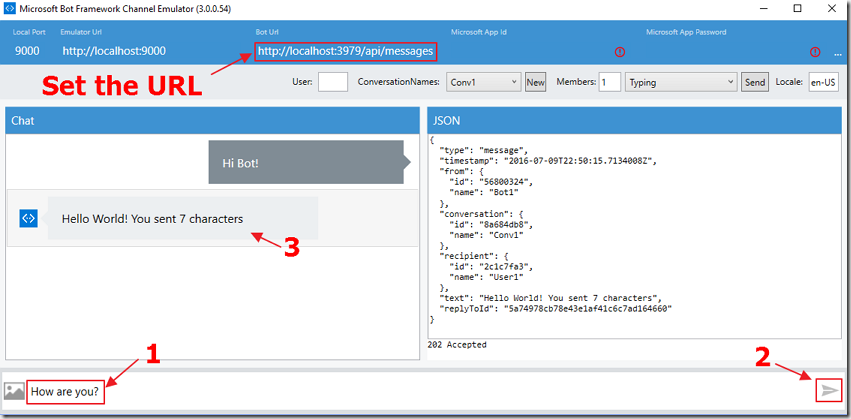This screenshot has width=851, height=419.
Task: Click the Microsoft App Id warning icon
Action: [619, 52]
